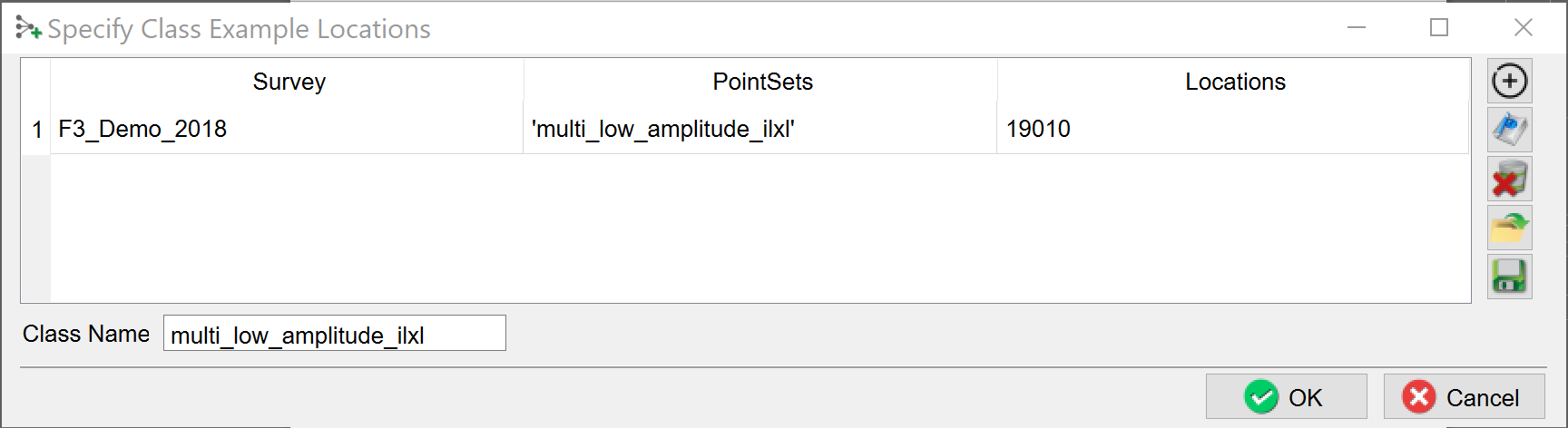Viewport: 1568px width, 428px height.
Task: Click the add new row plus icon
Action: pyautogui.click(x=1510, y=82)
